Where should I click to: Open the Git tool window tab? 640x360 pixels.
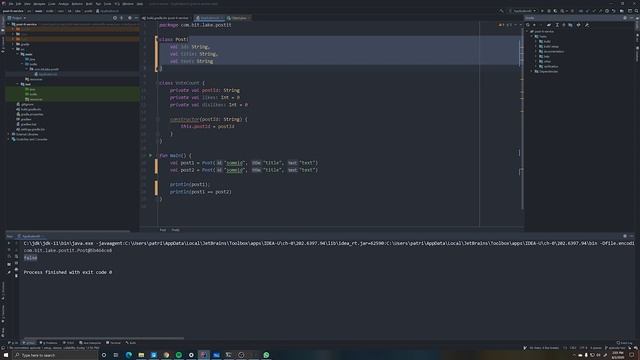[13, 343]
